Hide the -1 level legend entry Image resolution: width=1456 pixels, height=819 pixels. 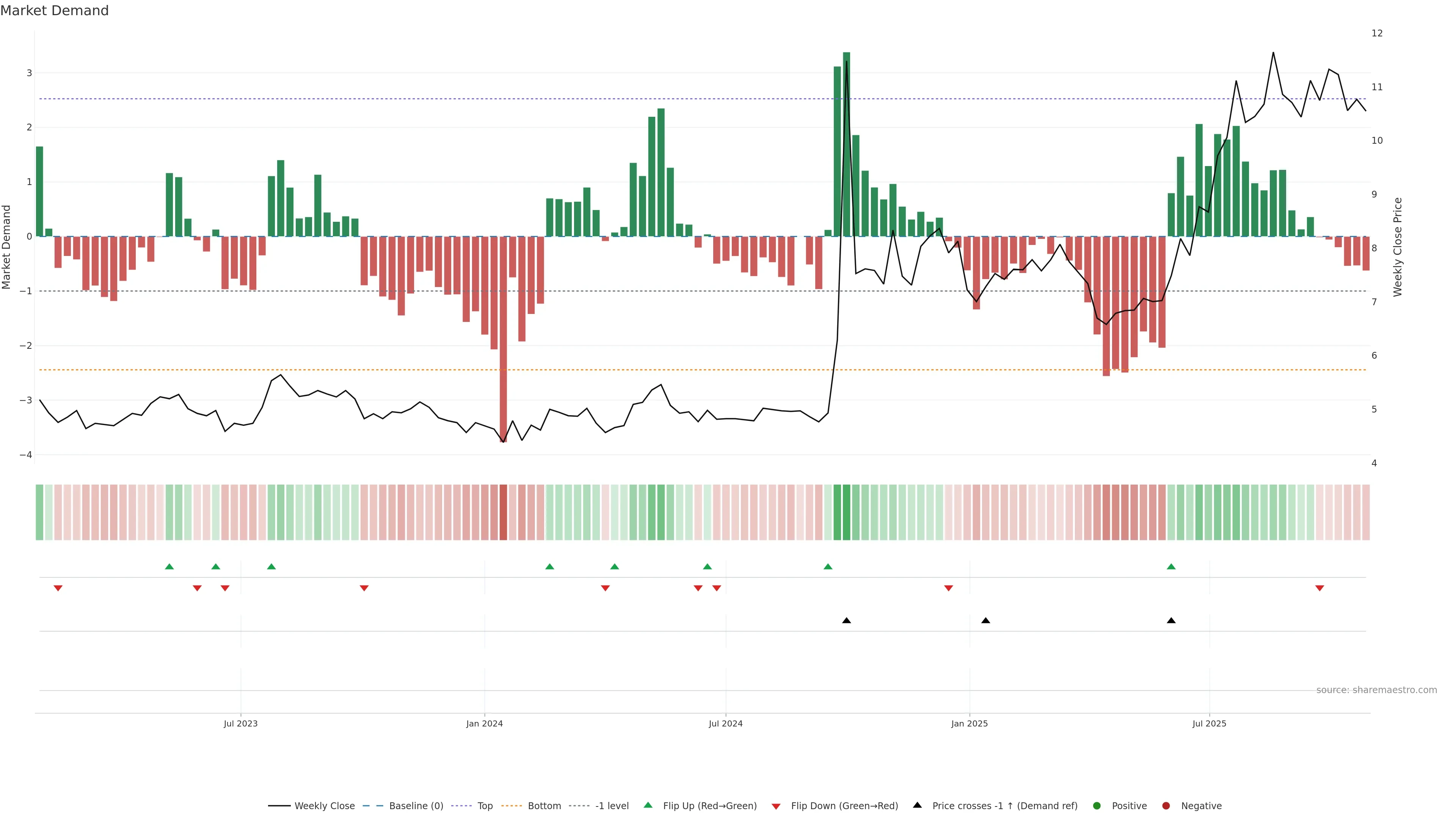(612, 805)
